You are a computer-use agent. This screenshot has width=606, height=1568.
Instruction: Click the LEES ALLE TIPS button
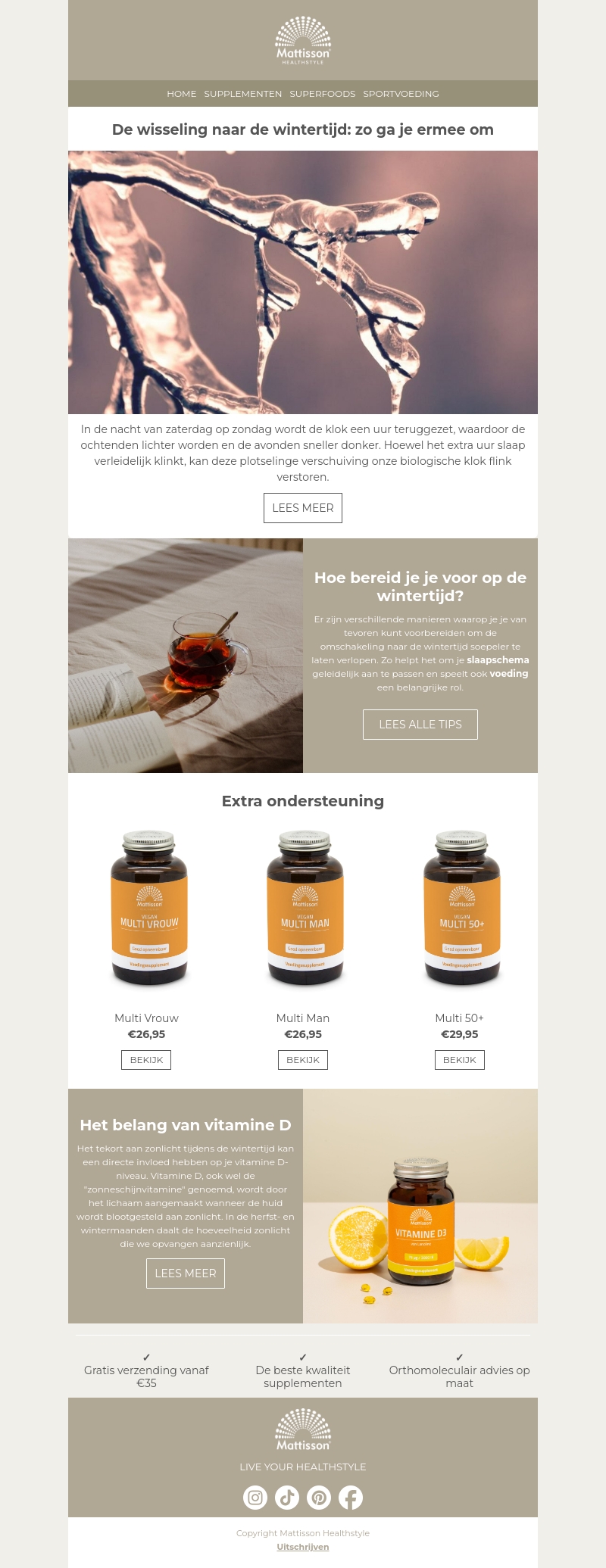(x=420, y=725)
